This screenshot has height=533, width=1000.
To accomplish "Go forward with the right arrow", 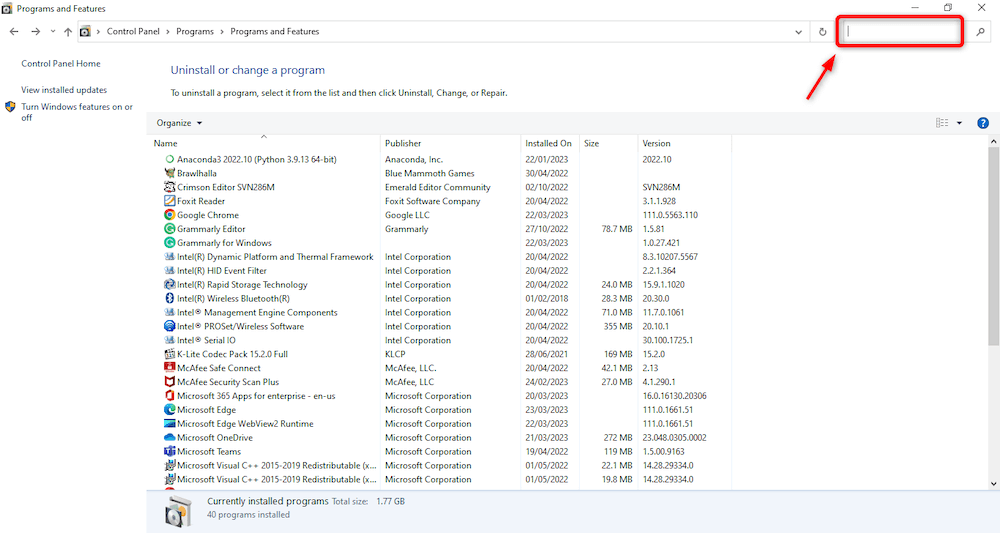I will coord(36,31).
